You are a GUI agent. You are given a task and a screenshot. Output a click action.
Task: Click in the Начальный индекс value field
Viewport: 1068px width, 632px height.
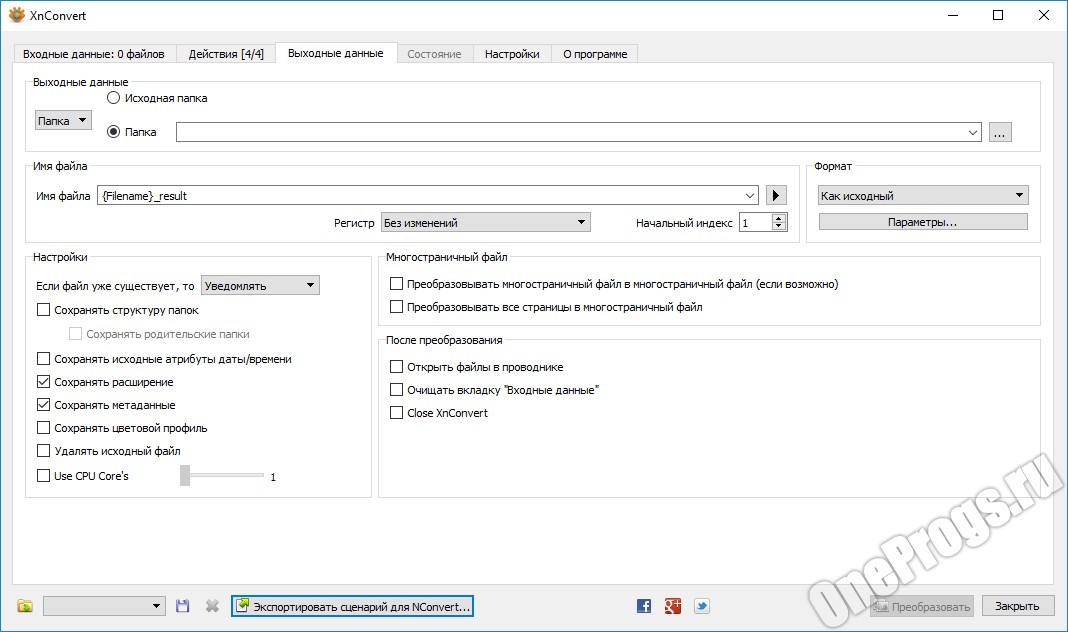(756, 222)
